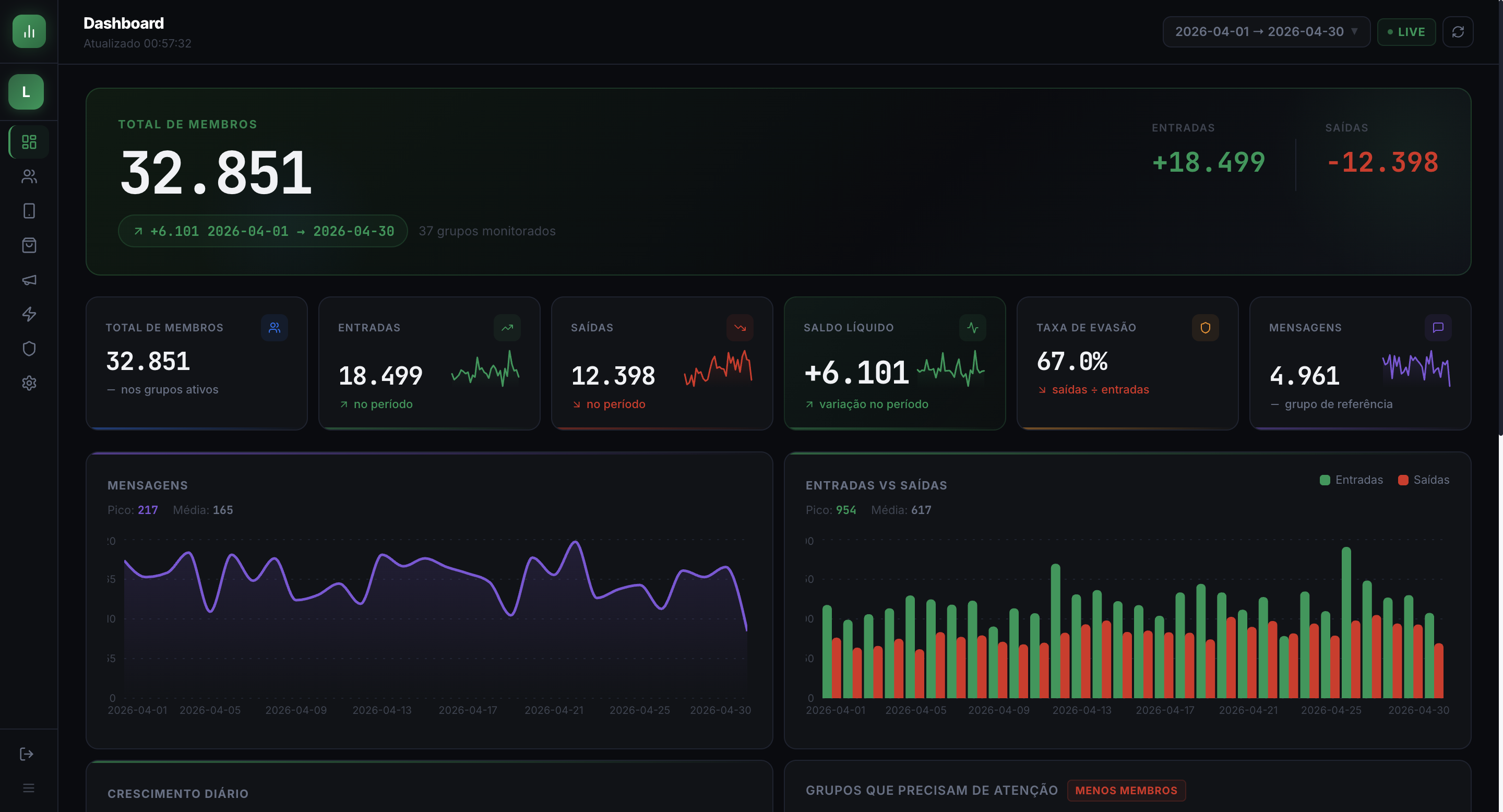The width and height of the screenshot is (1503, 812).
Task: Select the dashboard grid icon in sidebar
Action: point(29,142)
